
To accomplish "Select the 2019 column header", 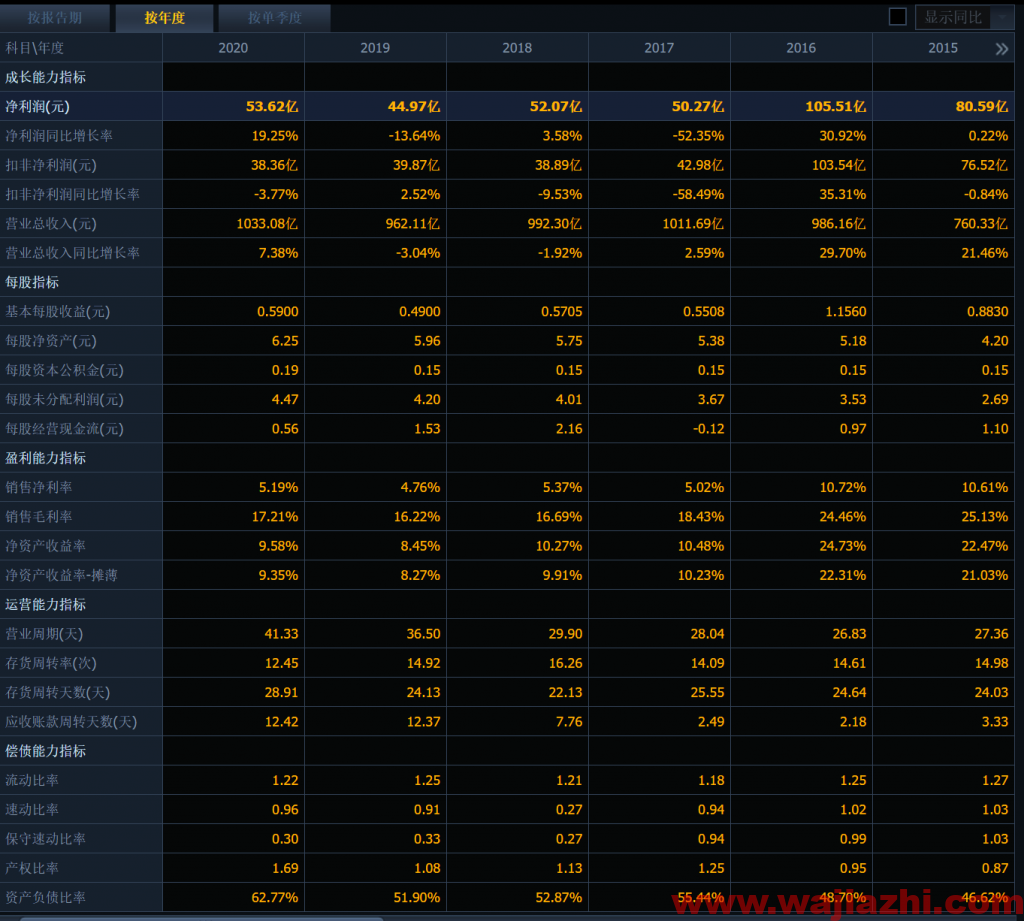I will click(375, 48).
